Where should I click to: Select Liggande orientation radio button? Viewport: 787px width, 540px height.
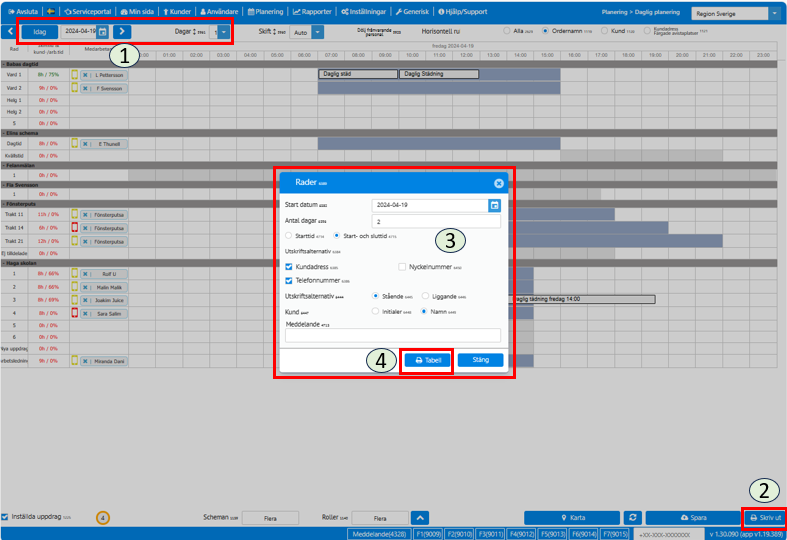tap(425, 296)
